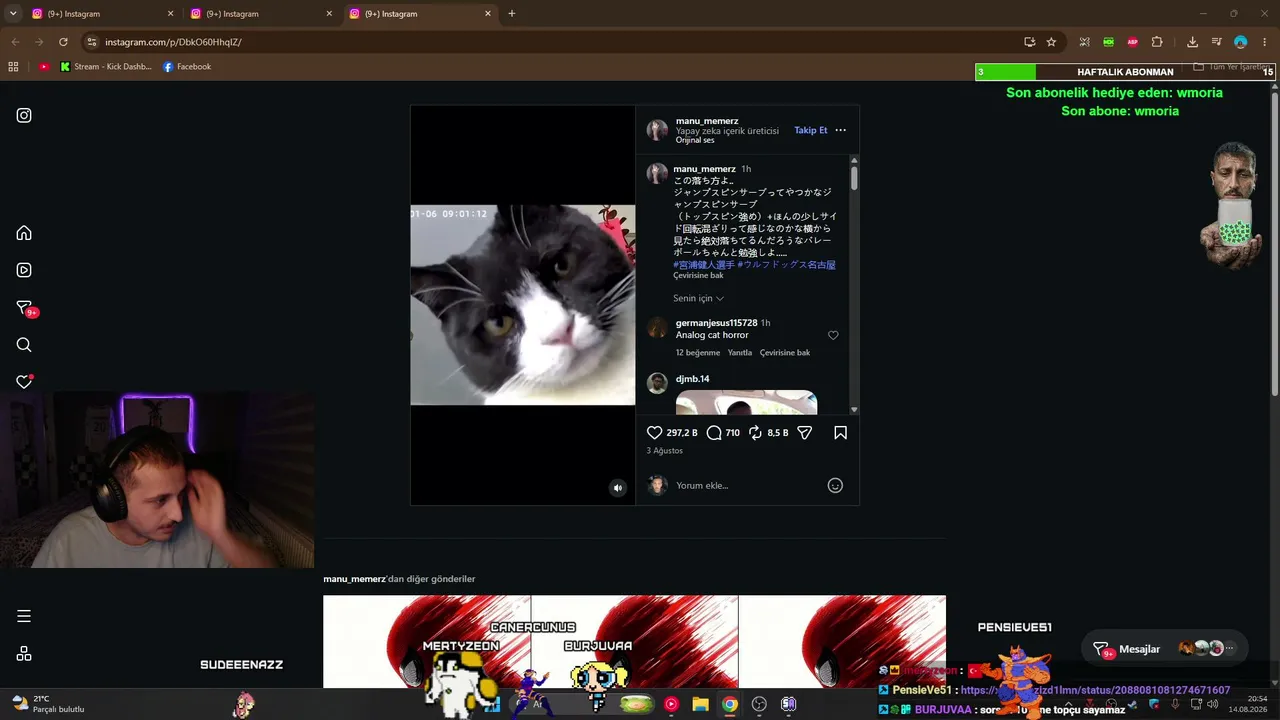The image size is (1280, 720).
Task: Go to Instagram Home in sidebar
Action: (24, 233)
